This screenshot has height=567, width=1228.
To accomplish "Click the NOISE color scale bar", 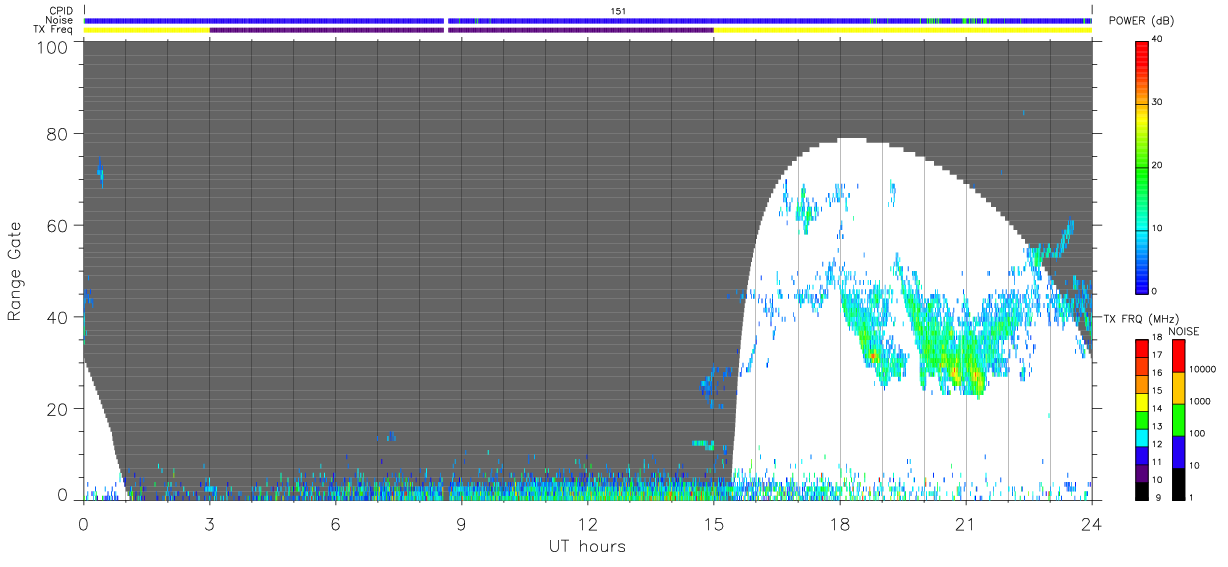I will (1179, 419).
